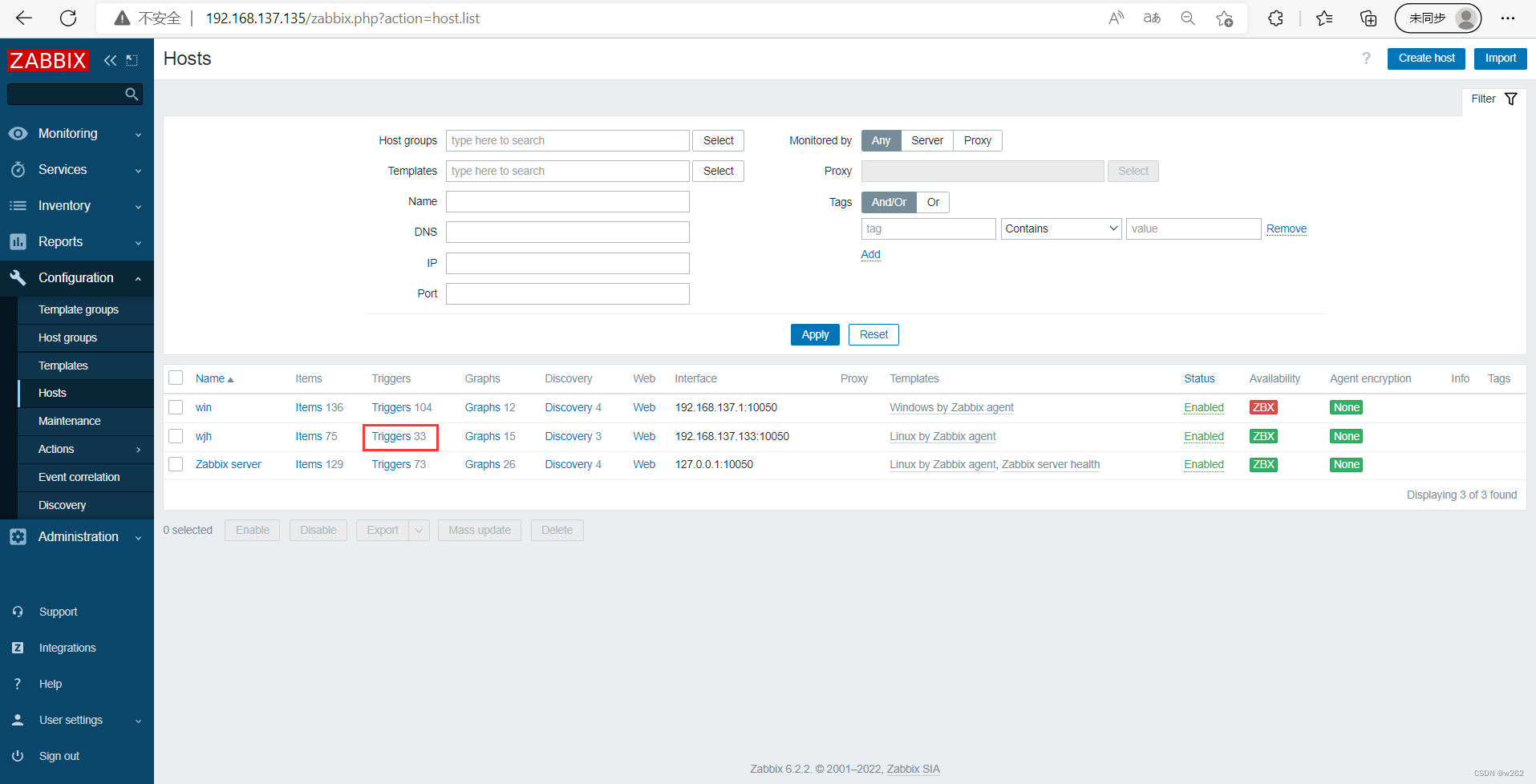The width and height of the screenshot is (1536, 784).
Task: Select Any under Monitored by
Action: point(881,140)
